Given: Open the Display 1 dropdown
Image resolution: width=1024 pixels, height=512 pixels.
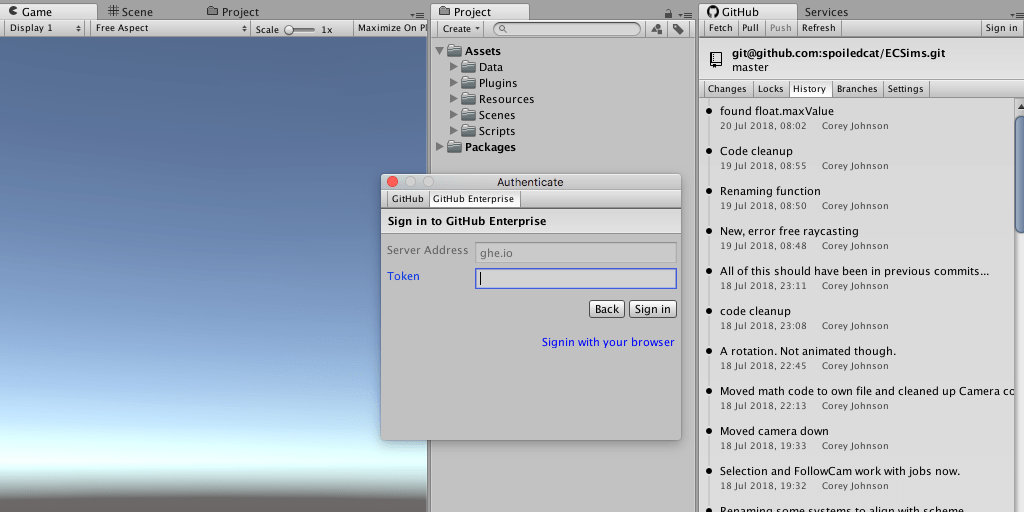Looking at the screenshot, I should click(x=45, y=29).
